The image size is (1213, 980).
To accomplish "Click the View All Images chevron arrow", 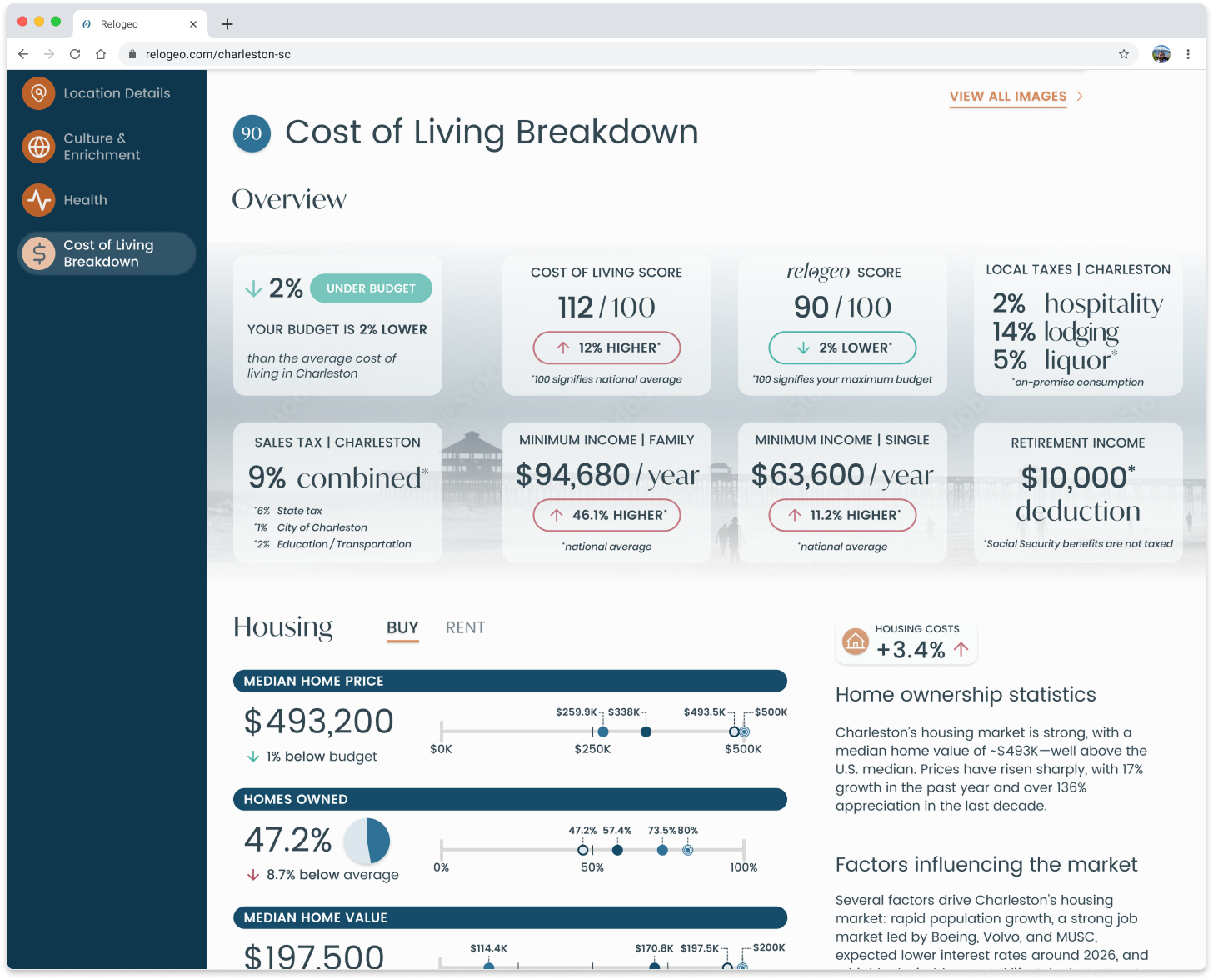I will [1080, 97].
